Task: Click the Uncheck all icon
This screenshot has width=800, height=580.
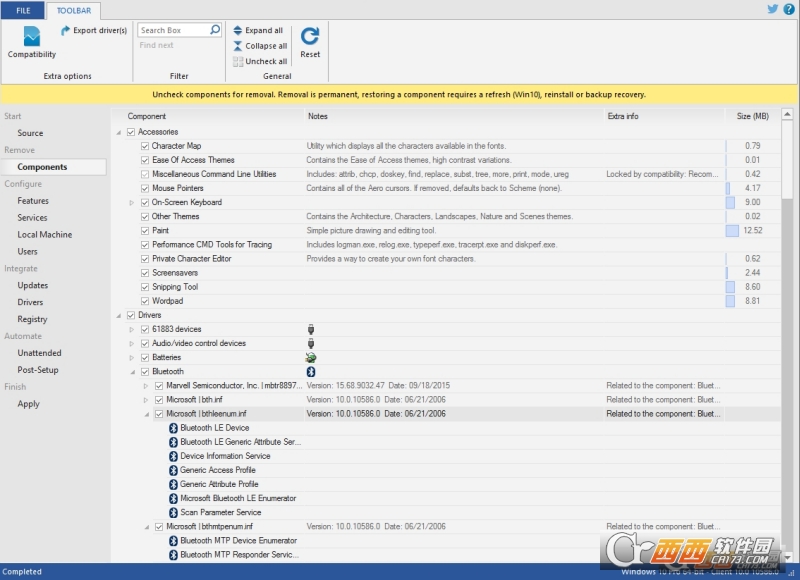Action: (x=238, y=61)
